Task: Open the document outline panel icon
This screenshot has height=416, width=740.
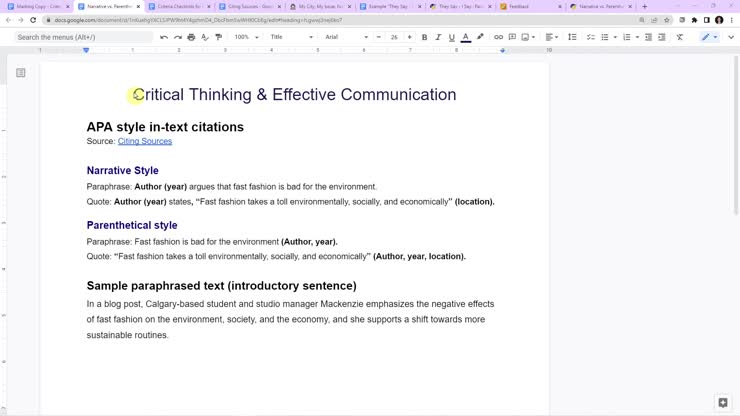Action: pyautogui.click(x=21, y=73)
